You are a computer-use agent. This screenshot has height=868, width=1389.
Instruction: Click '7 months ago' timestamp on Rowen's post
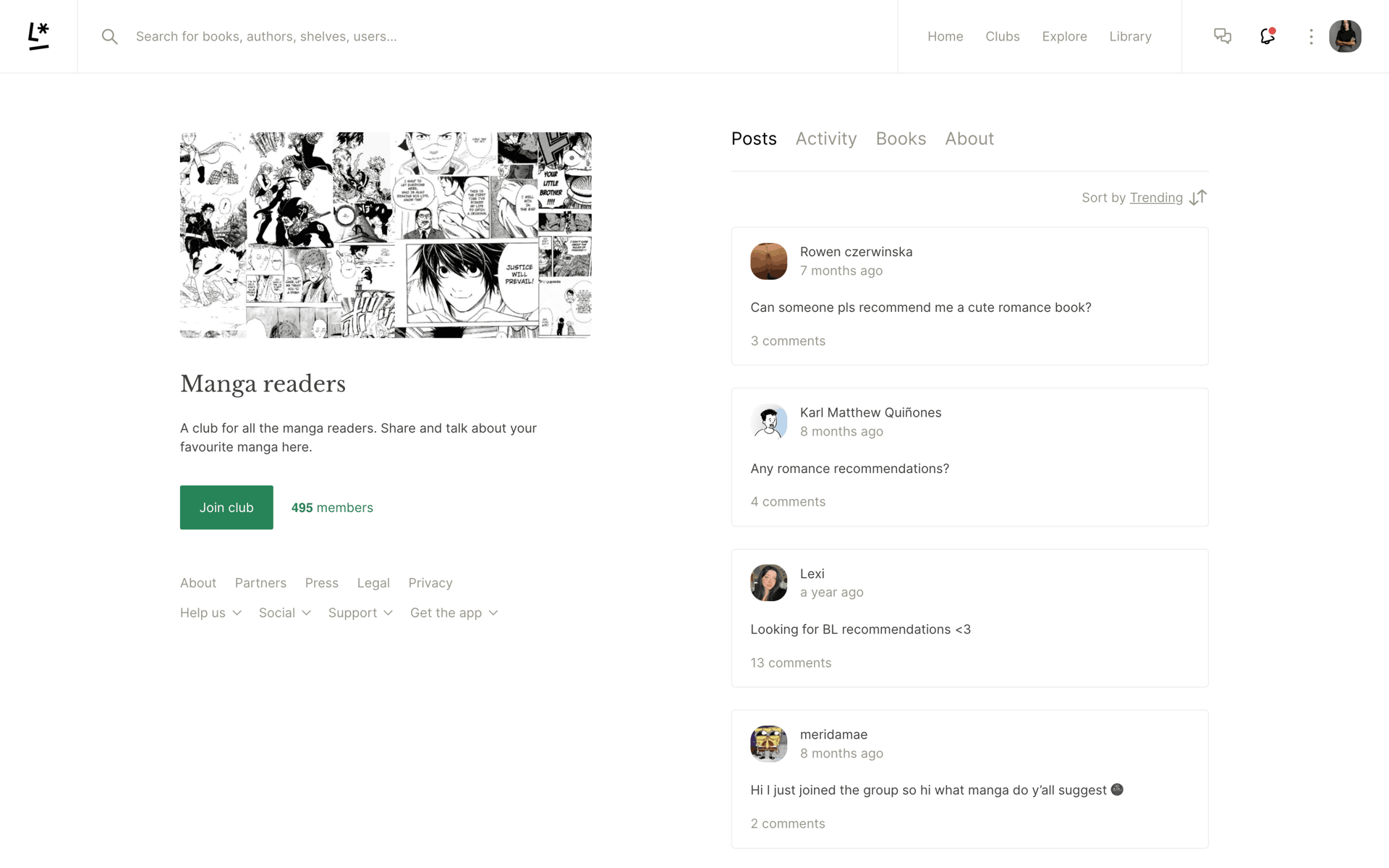(x=841, y=271)
